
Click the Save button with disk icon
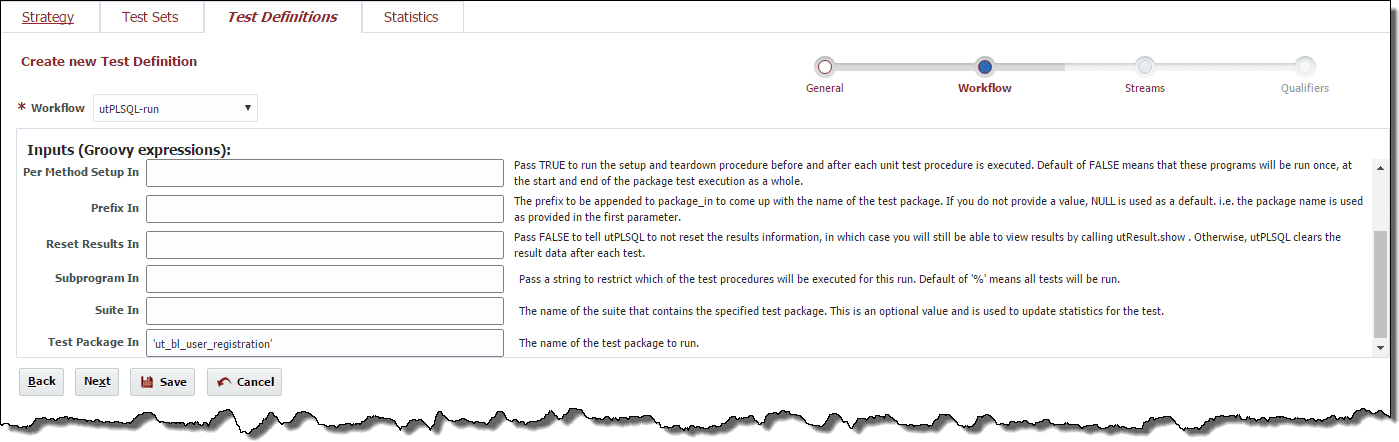tap(163, 382)
